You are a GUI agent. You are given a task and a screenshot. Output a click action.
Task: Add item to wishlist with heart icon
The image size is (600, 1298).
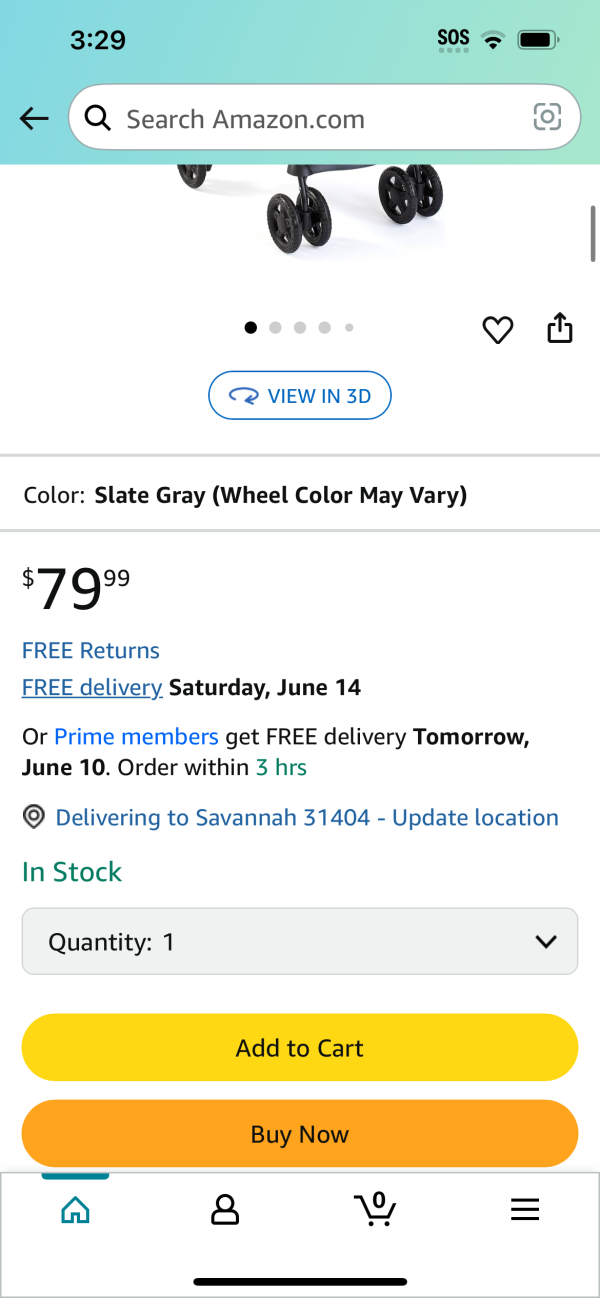pyautogui.click(x=497, y=330)
